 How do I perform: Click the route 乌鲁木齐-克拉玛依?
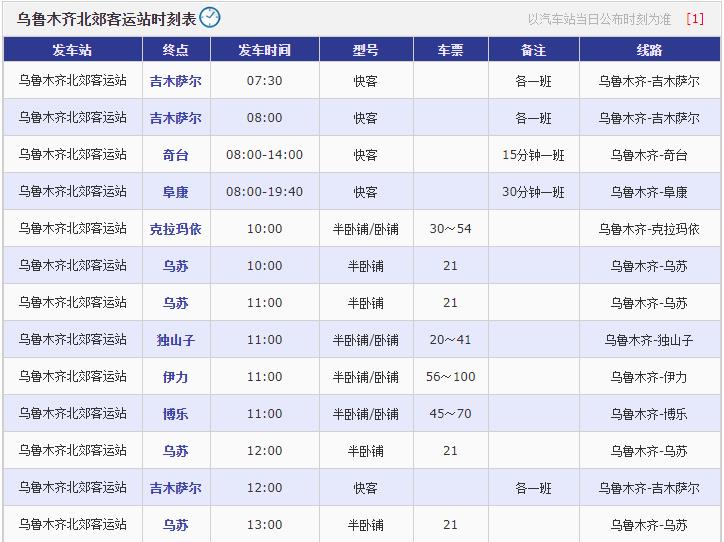(x=649, y=229)
